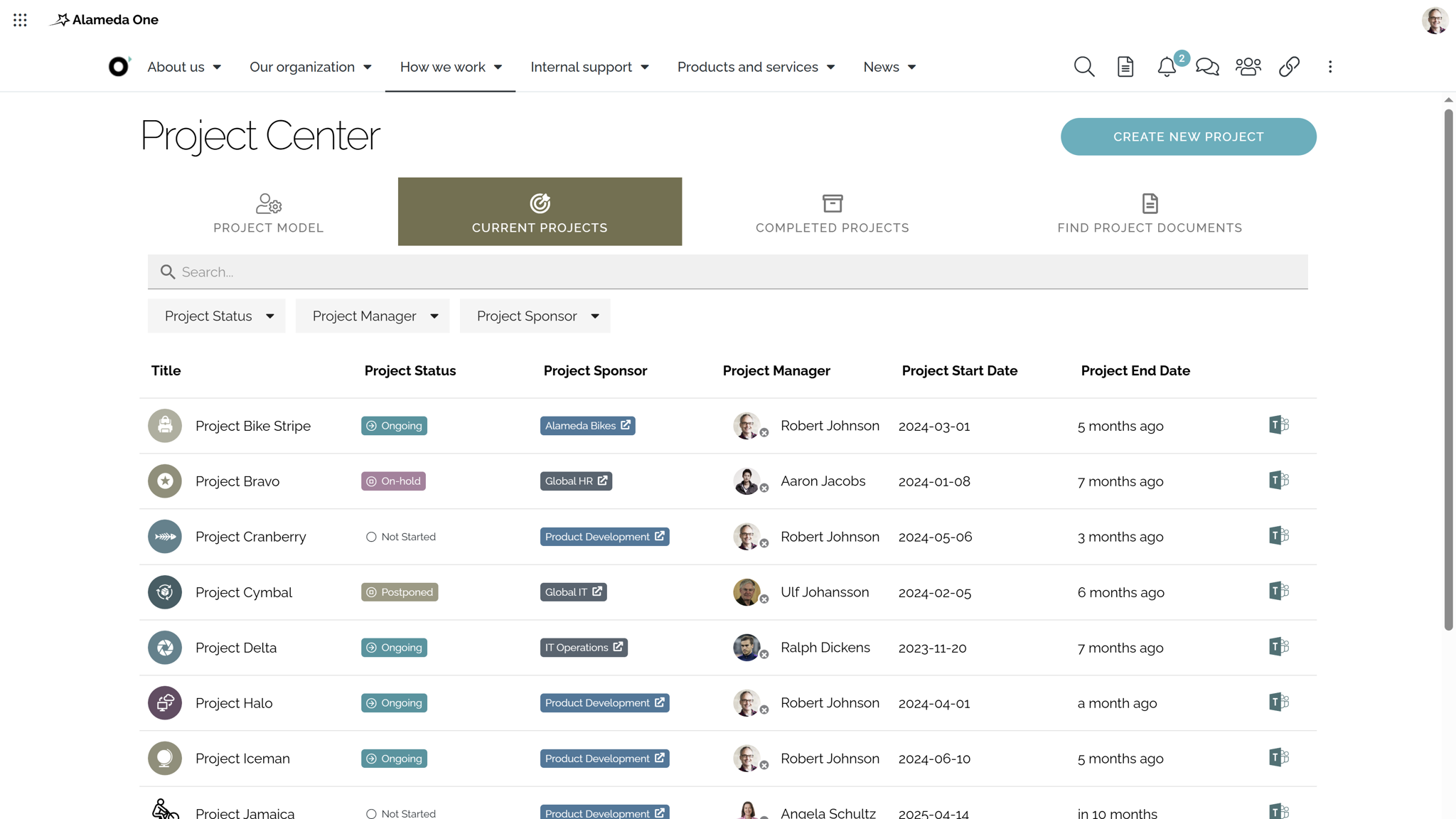Open the Alameda Bikes sponsor link
The height and width of the screenshot is (819, 1456).
[587, 426]
